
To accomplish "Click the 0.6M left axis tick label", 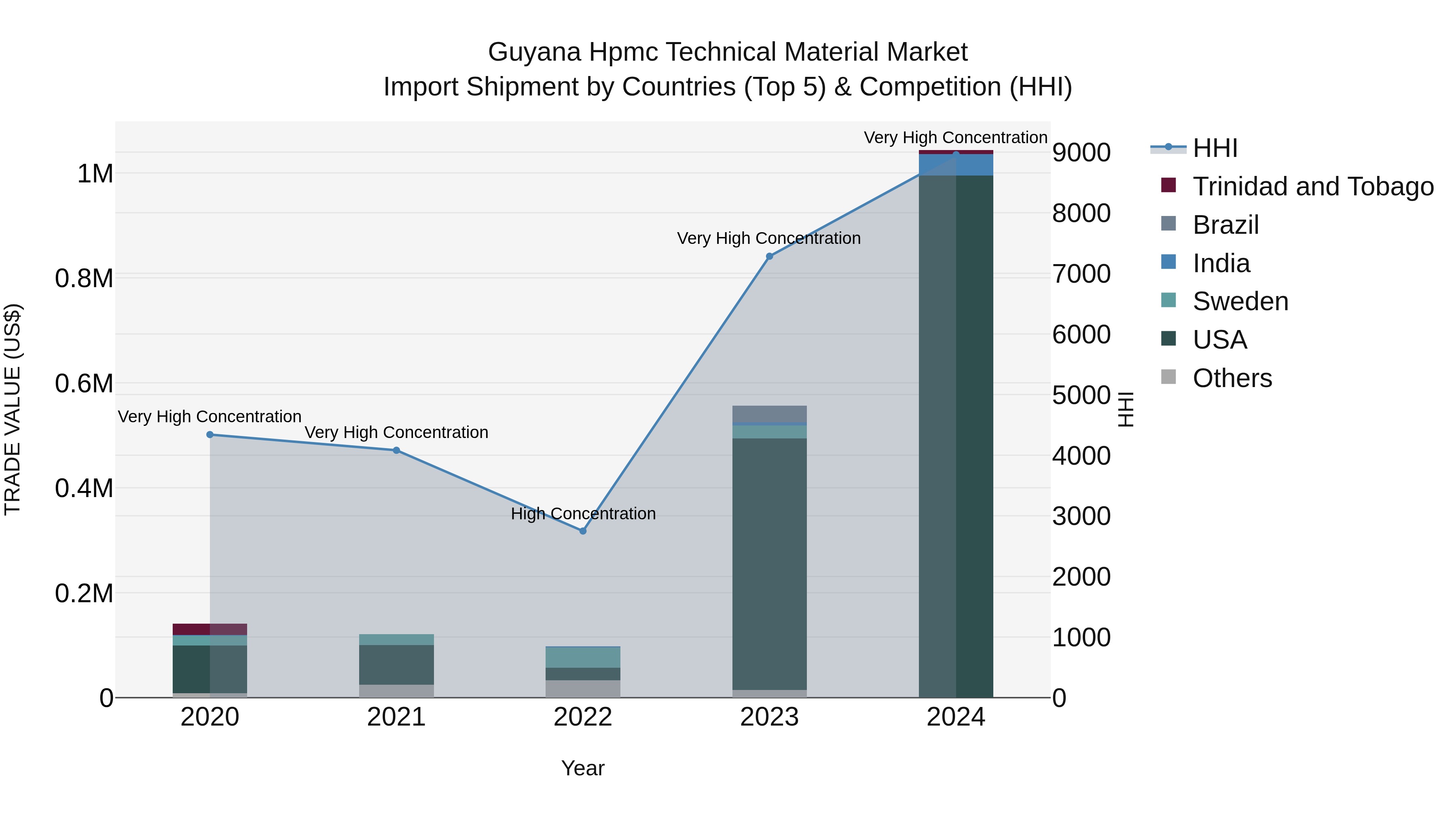I will pyautogui.click(x=84, y=383).
